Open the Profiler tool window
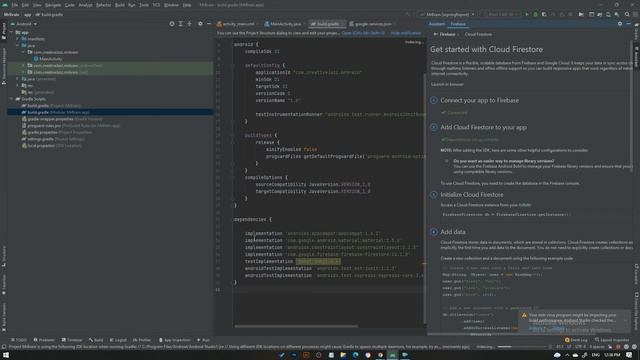 142,340
